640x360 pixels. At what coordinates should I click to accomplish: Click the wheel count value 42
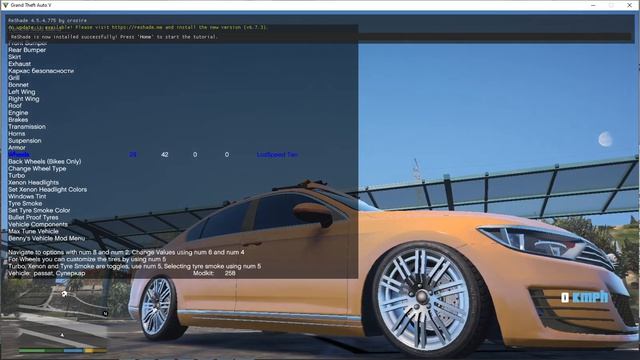click(164, 154)
